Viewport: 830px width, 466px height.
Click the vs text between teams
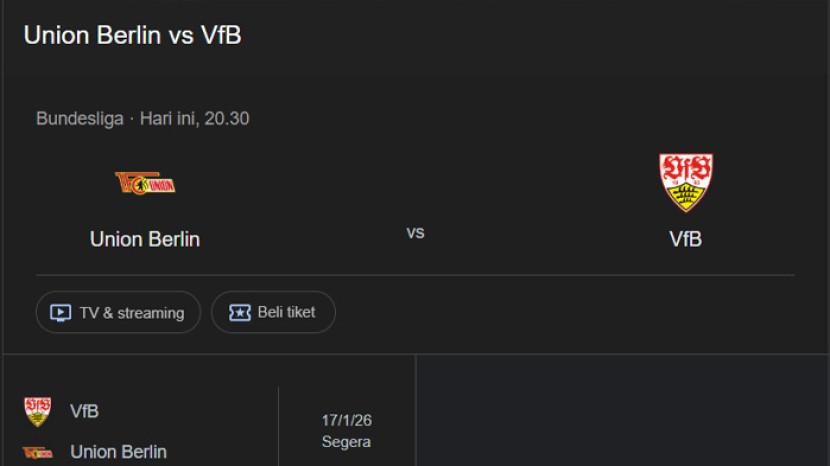(415, 232)
